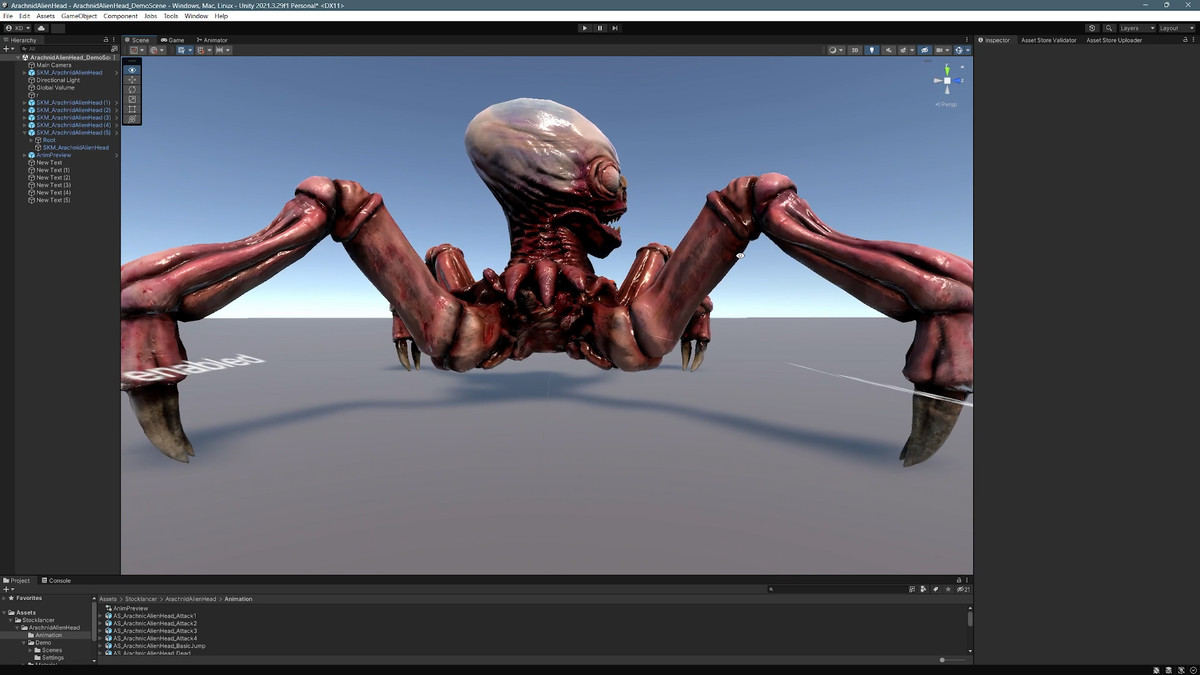Open the undo history icon

[x=1091, y=28]
